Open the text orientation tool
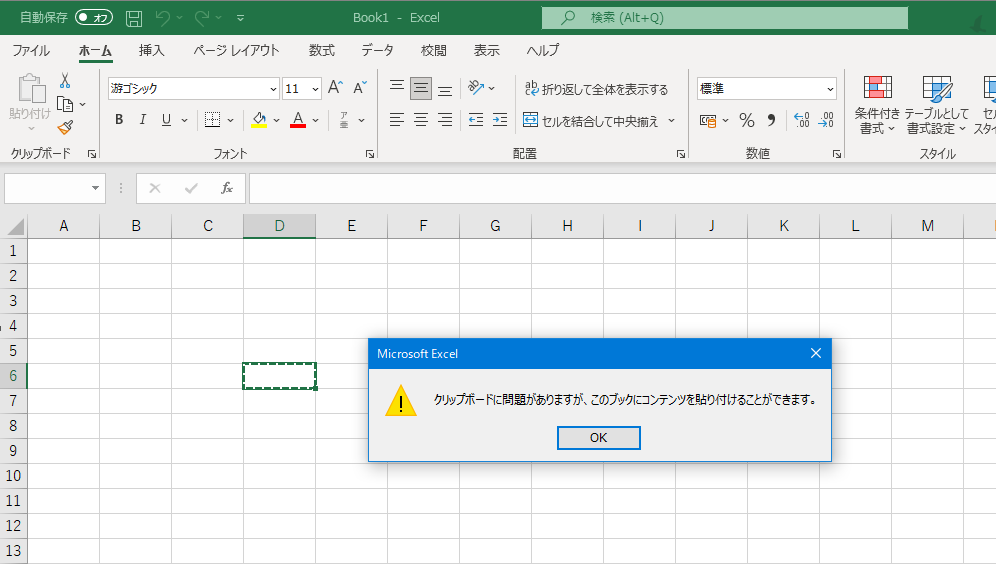 (476, 87)
